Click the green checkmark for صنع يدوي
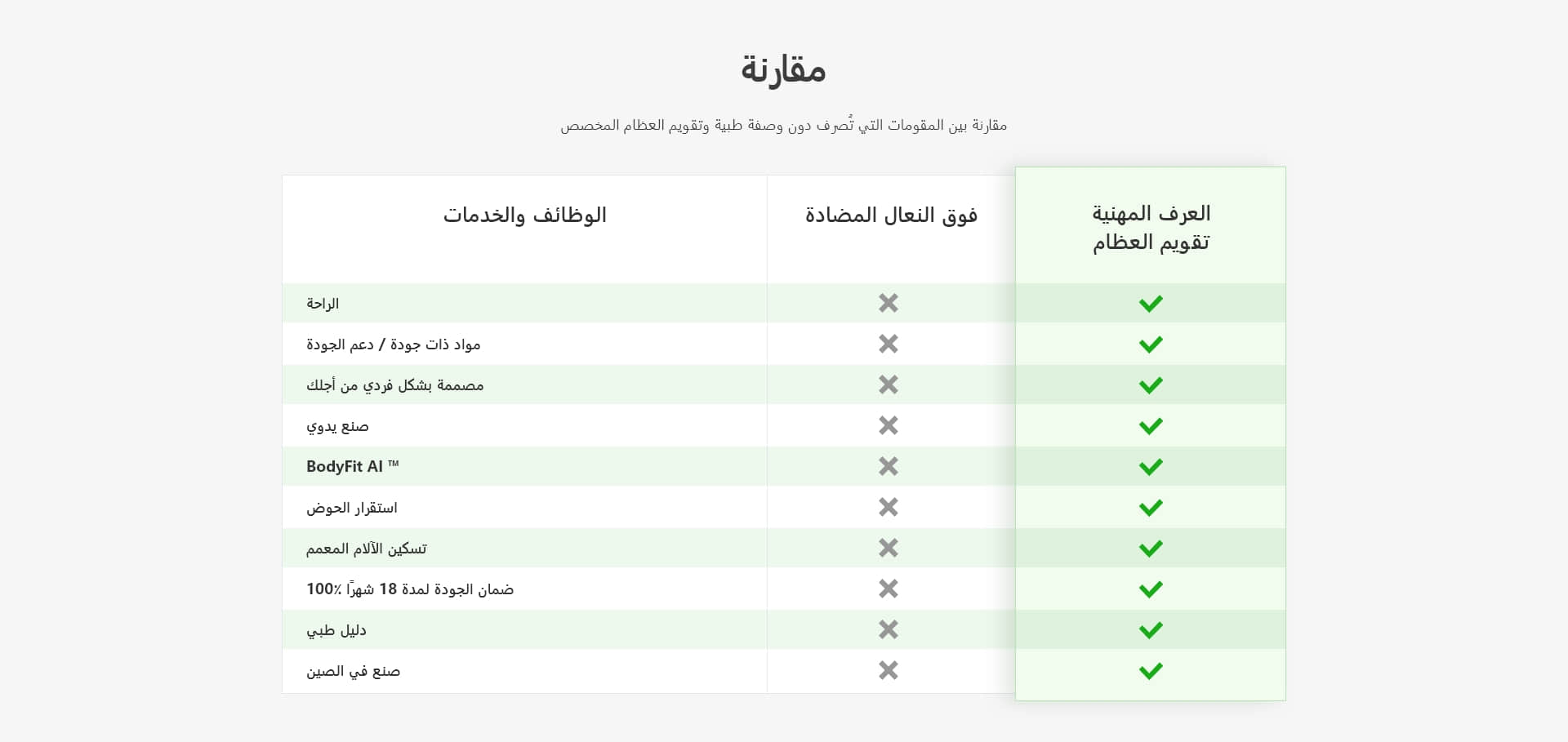This screenshot has height=742, width=1568. (x=1150, y=426)
